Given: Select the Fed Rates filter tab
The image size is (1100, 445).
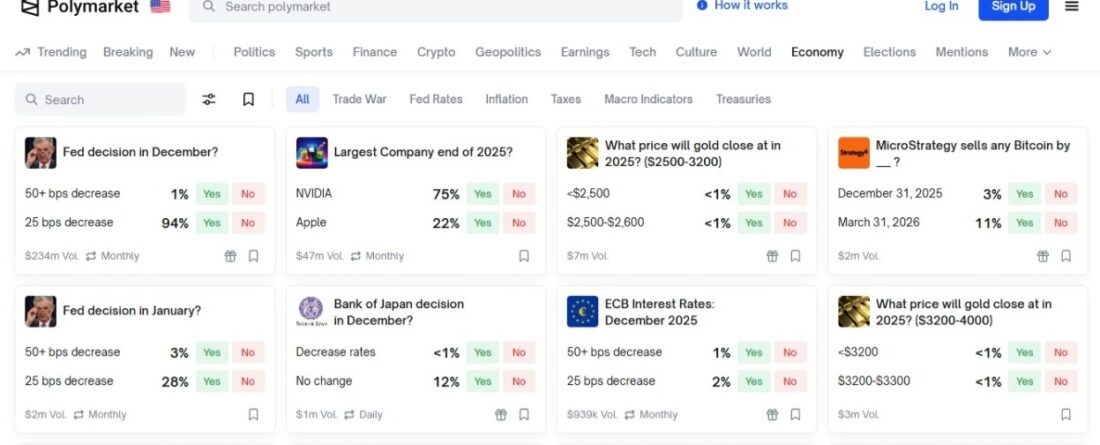Looking at the screenshot, I should (436, 99).
